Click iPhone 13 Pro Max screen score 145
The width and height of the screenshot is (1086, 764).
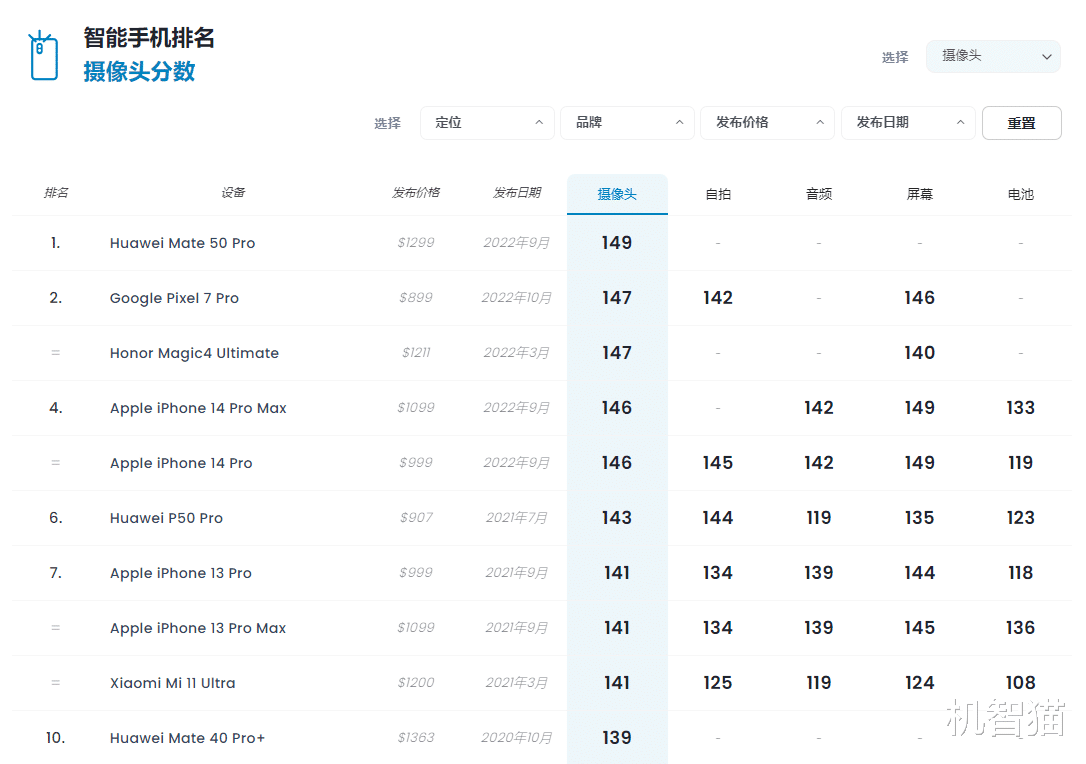[x=919, y=628]
